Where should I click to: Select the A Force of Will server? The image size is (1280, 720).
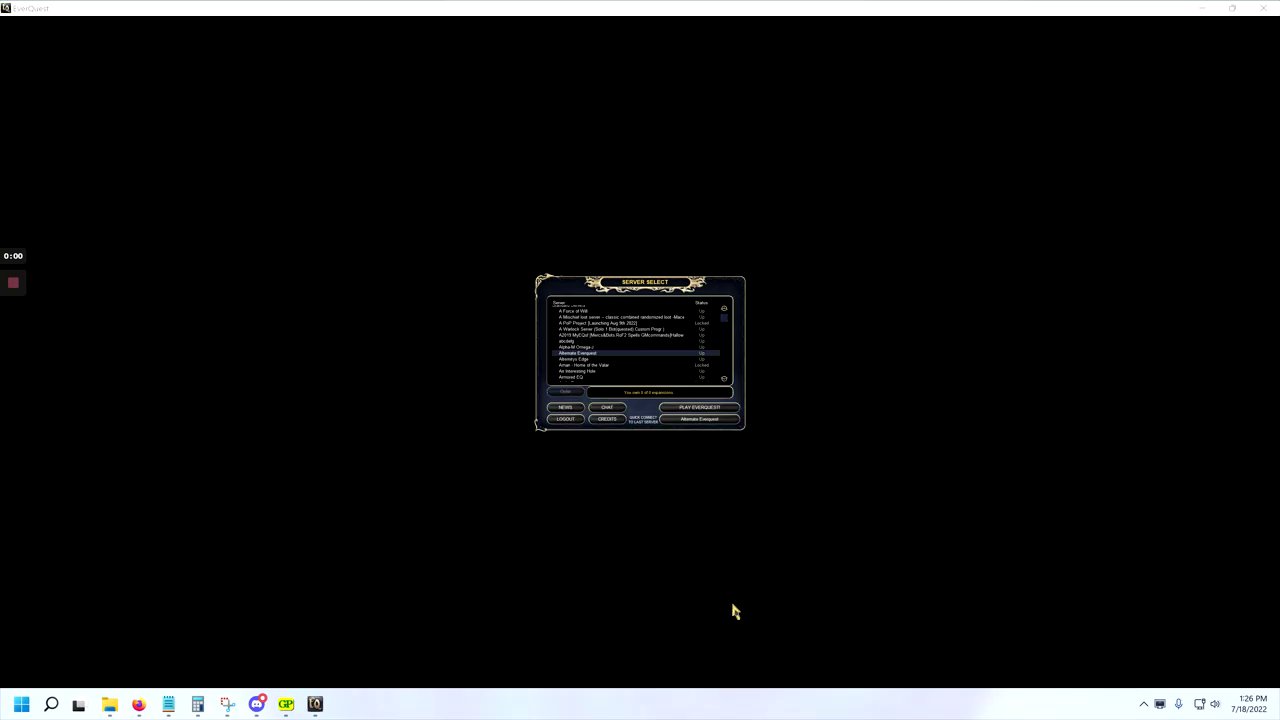click(635, 311)
